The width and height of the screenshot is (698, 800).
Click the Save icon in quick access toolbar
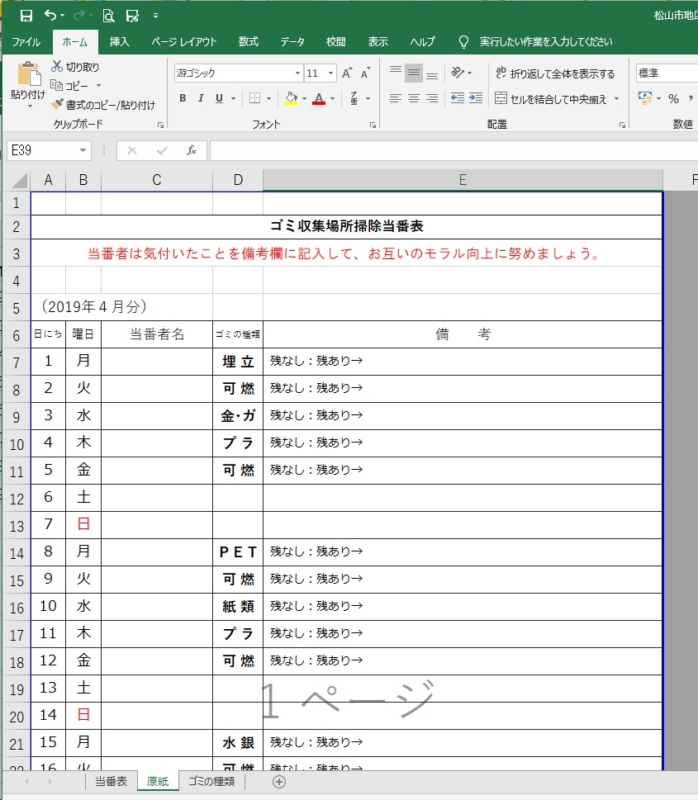click(x=26, y=16)
